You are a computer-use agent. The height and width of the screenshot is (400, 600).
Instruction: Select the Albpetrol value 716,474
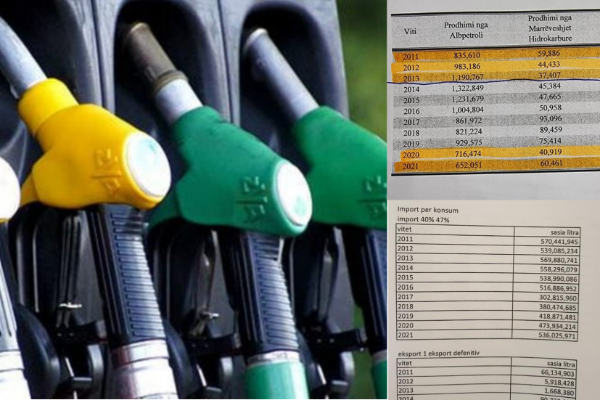coord(467,154)
